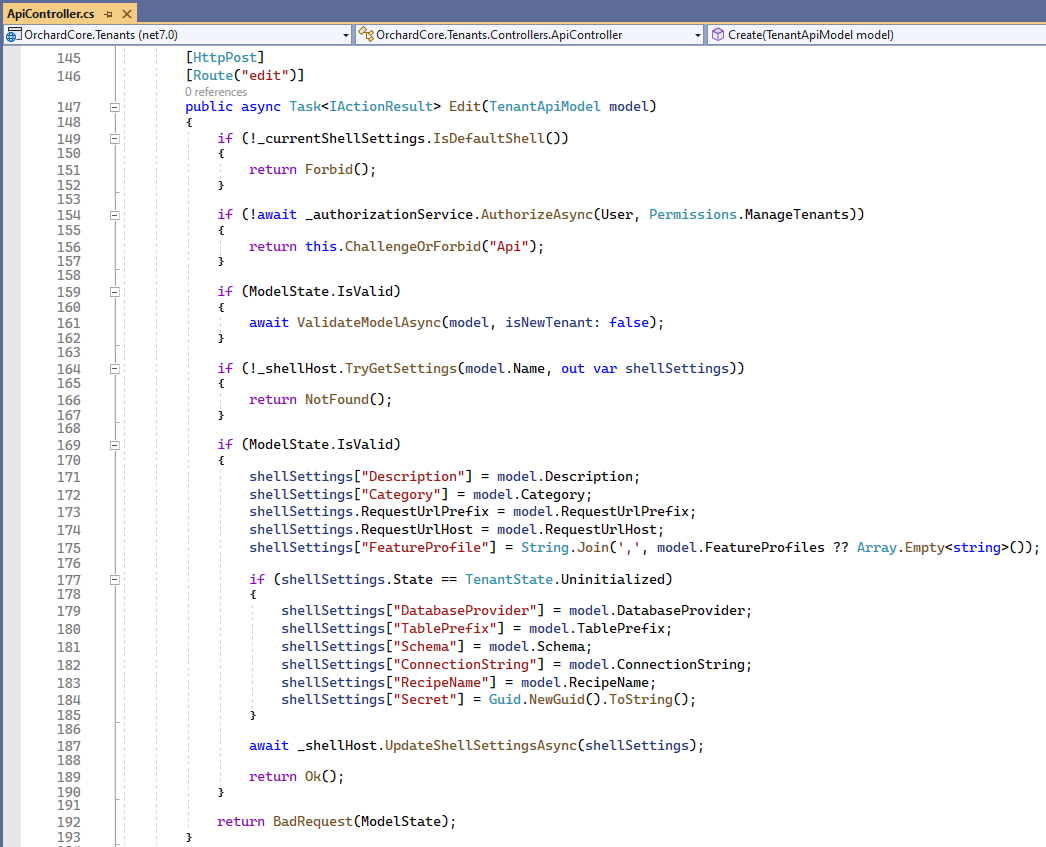Collapse the Edit method at line 147
Viewport: 1046px width, 847px height.
pyautogui.click(x=115, y=107)
